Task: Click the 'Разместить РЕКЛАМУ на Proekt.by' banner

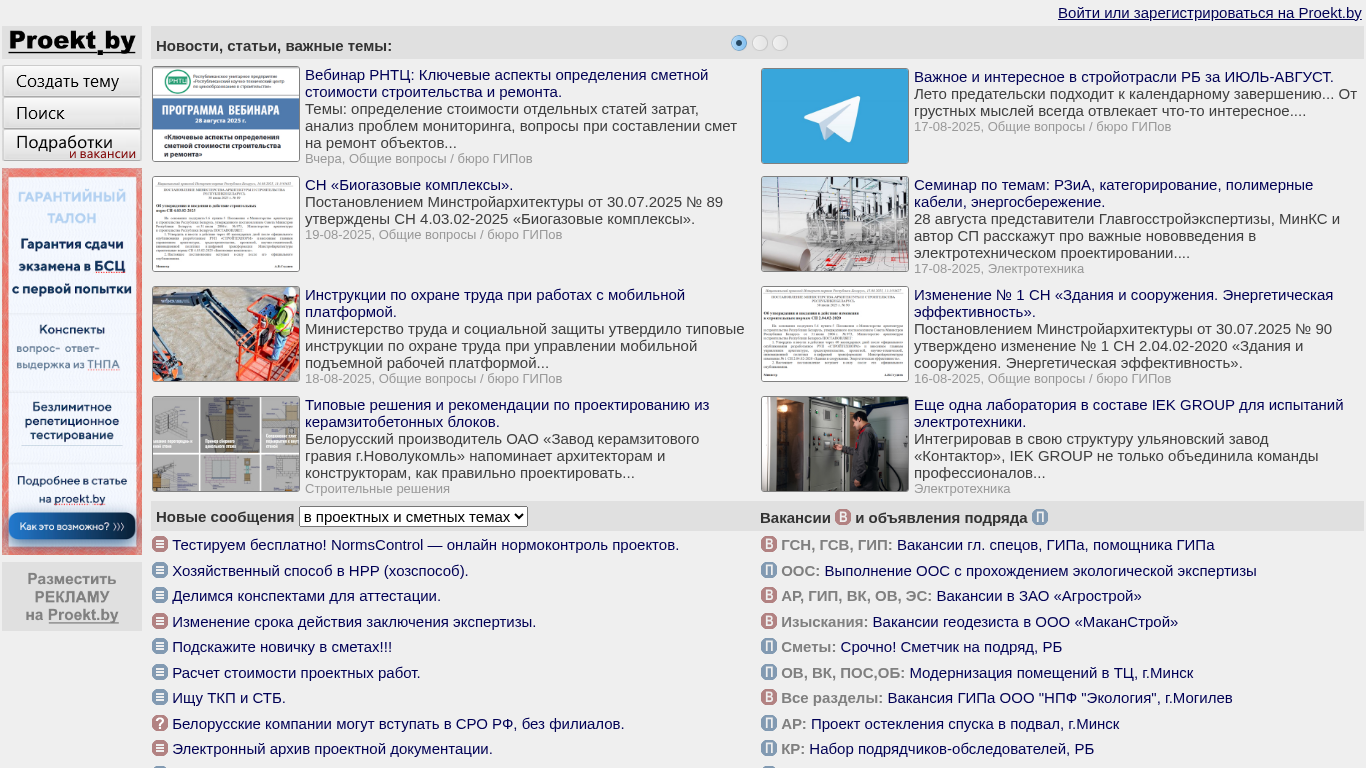Action: (72, 597)
